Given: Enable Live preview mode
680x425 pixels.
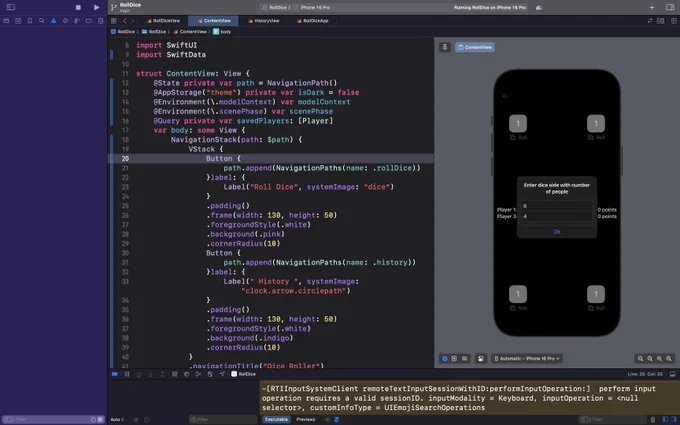Looking at the screenshot, I should point(445,359).
